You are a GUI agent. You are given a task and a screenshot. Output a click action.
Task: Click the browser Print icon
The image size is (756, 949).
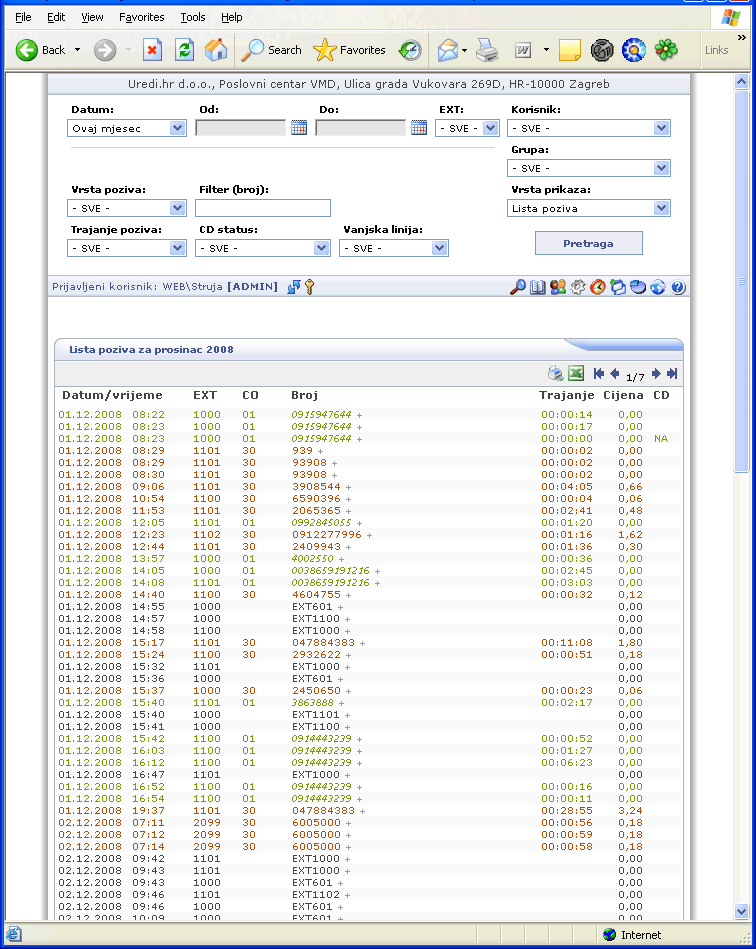487,50
